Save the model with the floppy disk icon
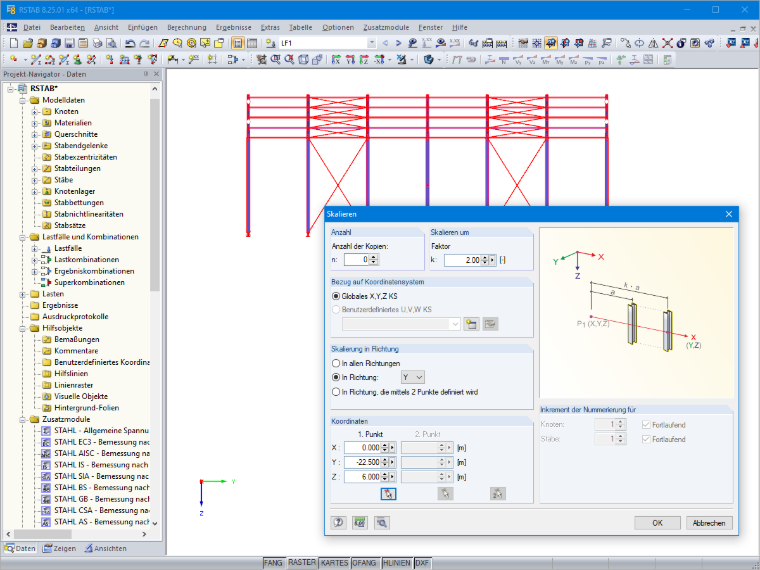The height and width of the screenshot is (570, 760). pyautogui.click(x=69, y=43)
